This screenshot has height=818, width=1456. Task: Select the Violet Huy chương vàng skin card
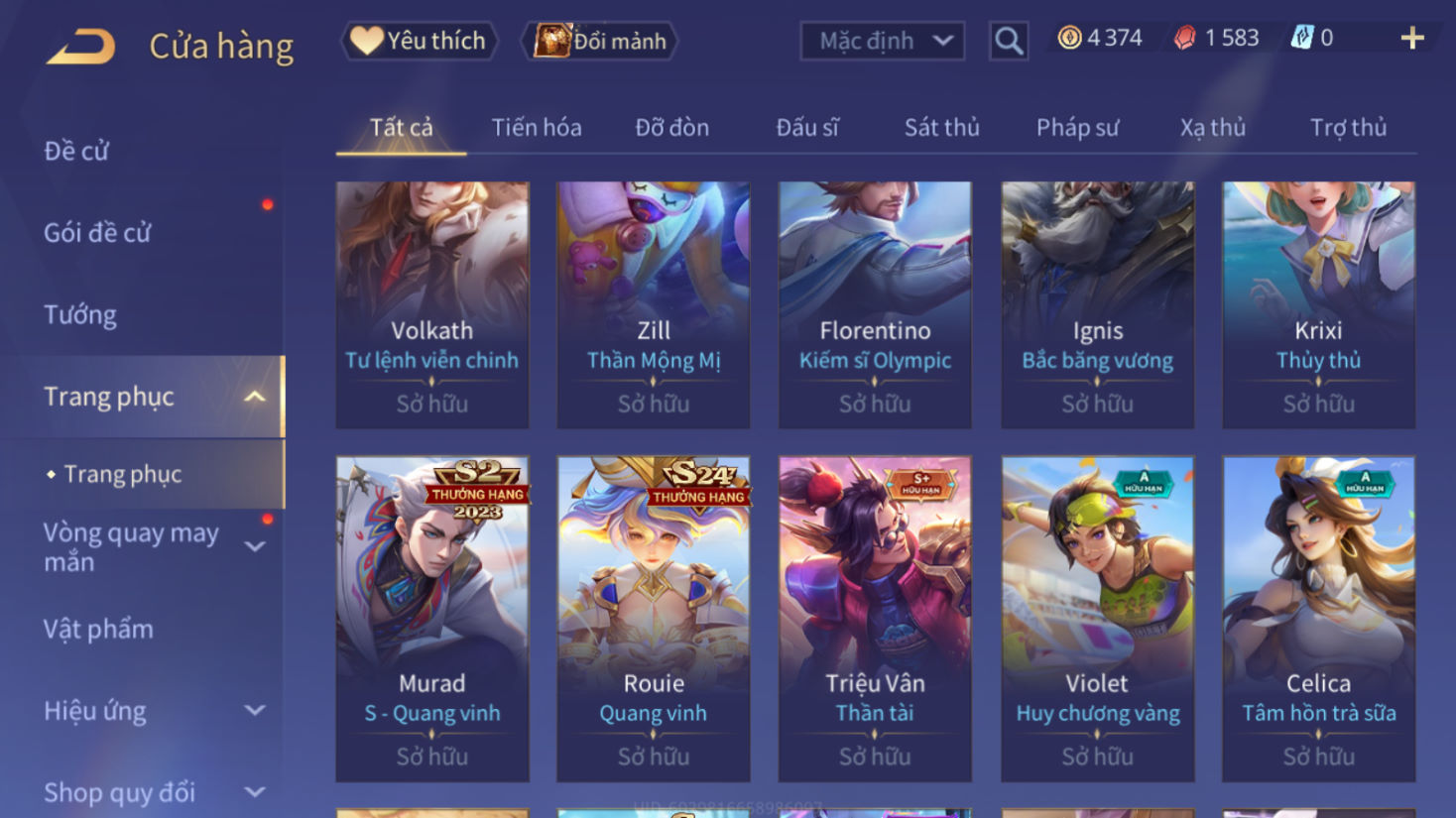1098,619
